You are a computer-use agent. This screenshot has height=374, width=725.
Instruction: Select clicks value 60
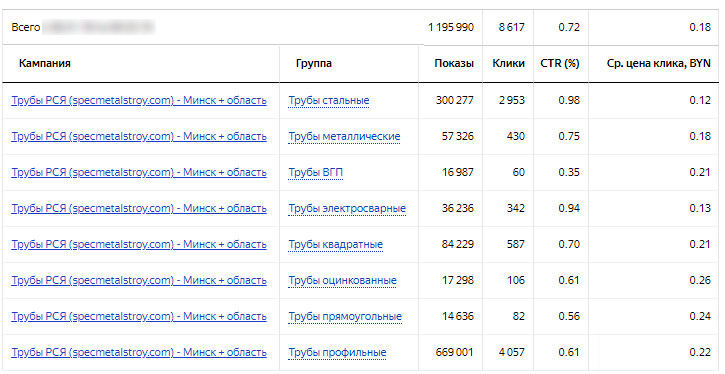(519, 172)
